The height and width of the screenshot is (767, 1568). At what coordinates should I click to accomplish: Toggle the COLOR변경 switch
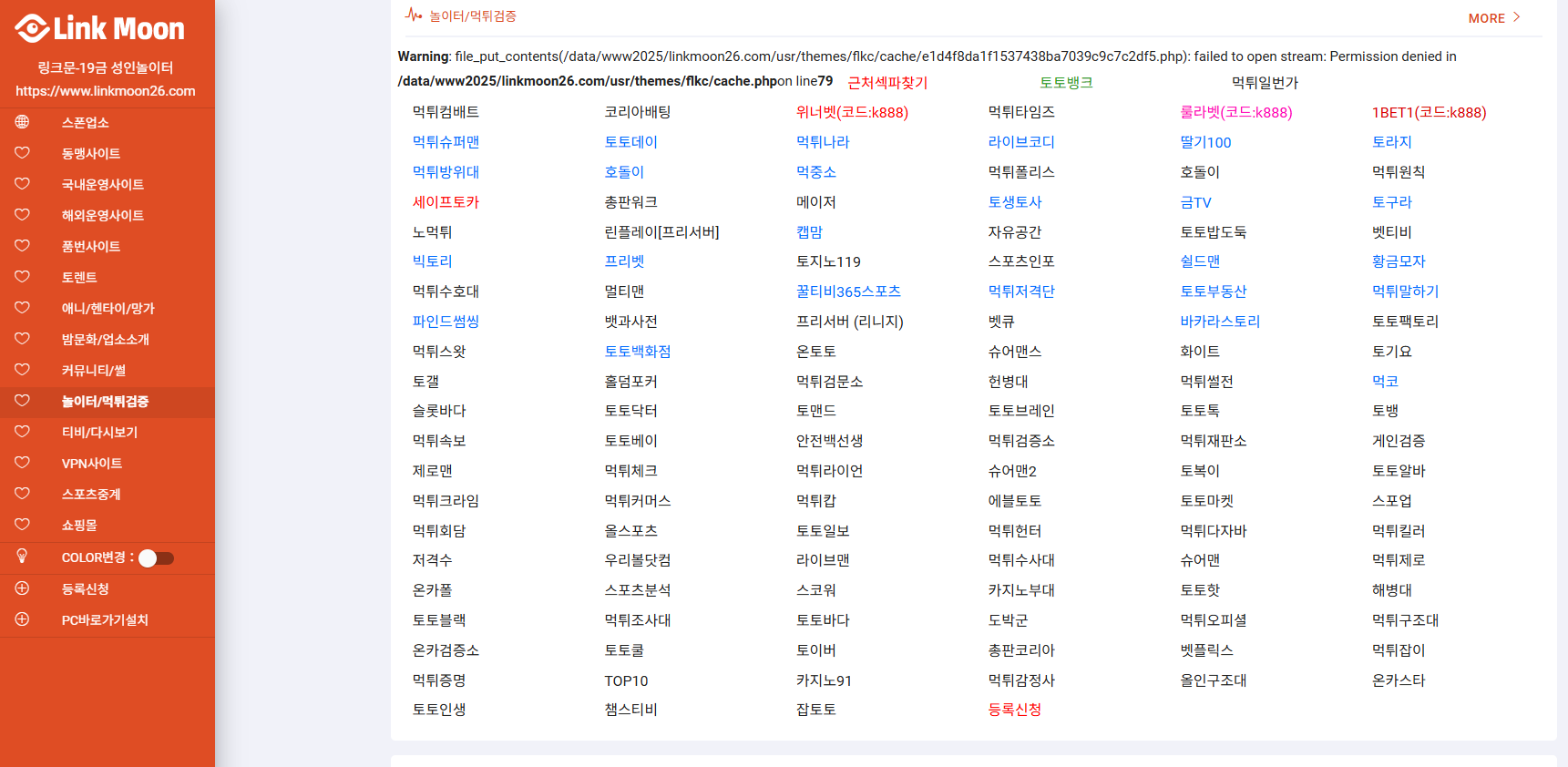click(156, 558)
